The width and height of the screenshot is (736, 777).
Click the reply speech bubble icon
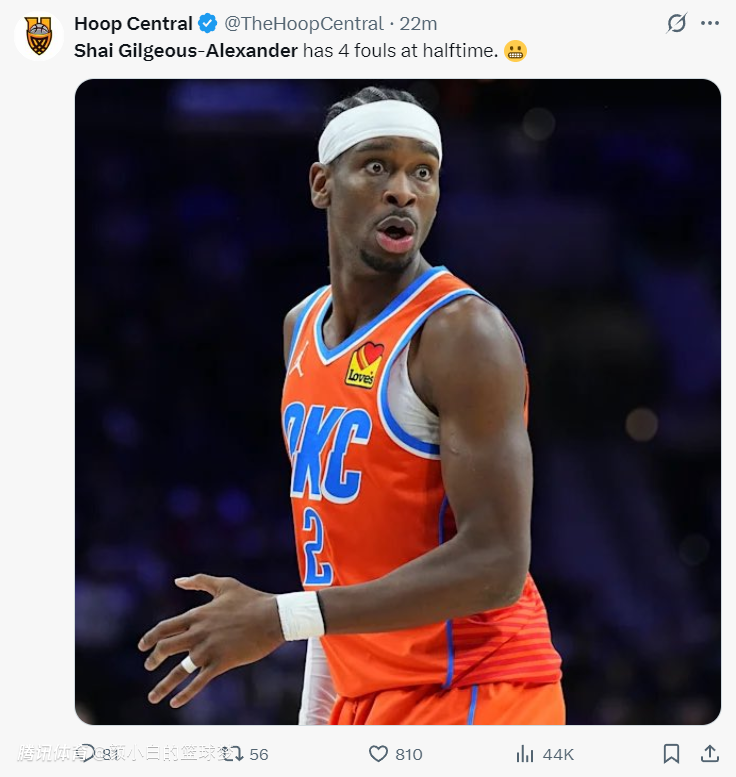click(87, 753)
